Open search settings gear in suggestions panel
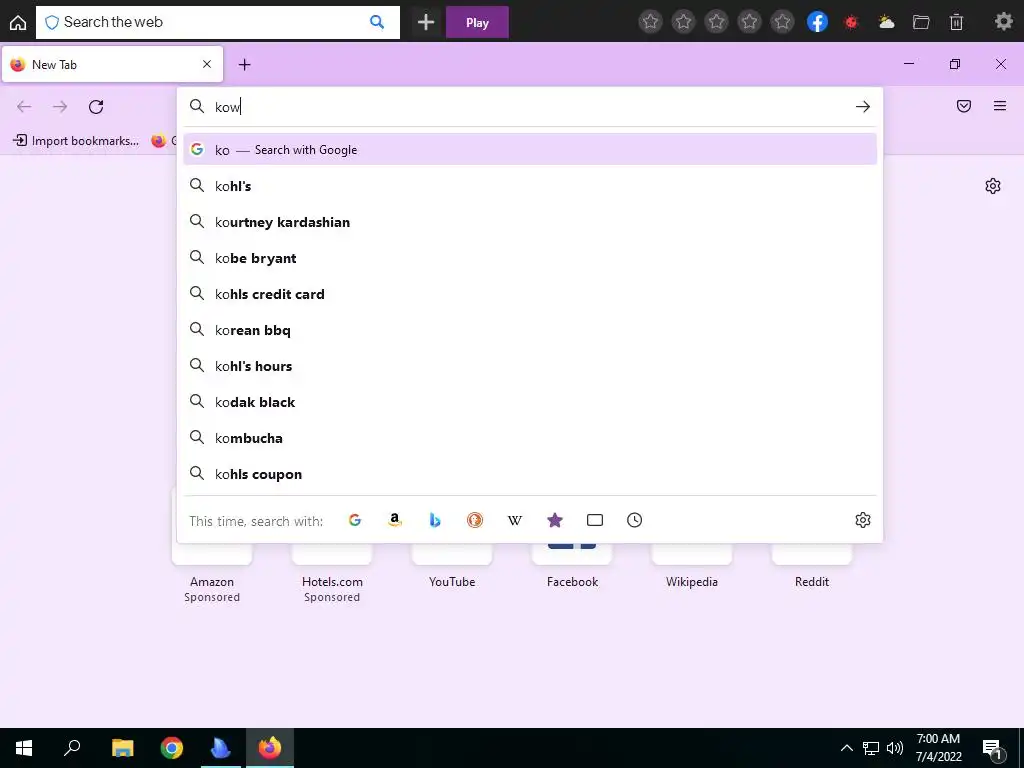This screenshot has height=768, width=1024. tap(863, 520)
